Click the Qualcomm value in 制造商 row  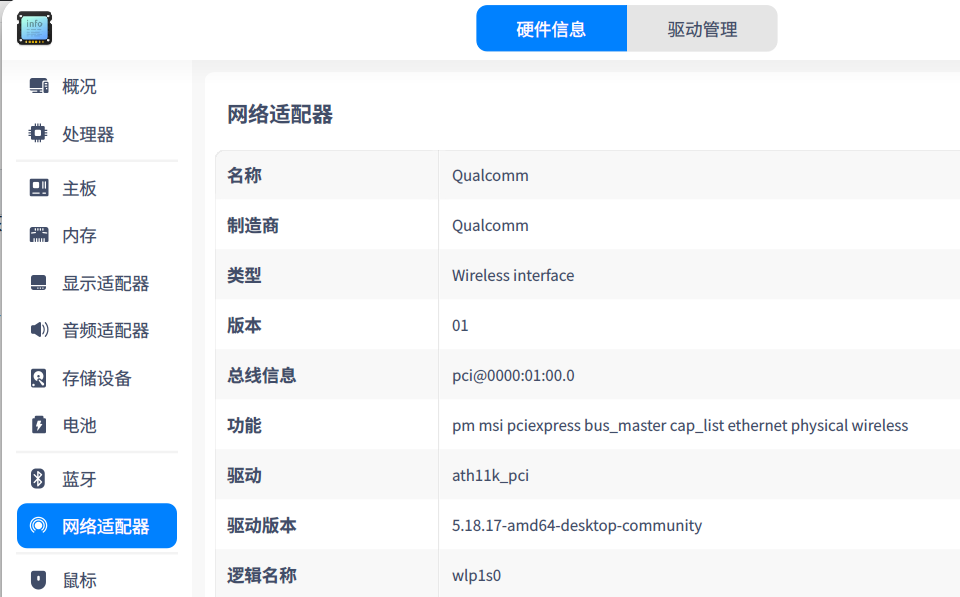[x=490, y=225]
